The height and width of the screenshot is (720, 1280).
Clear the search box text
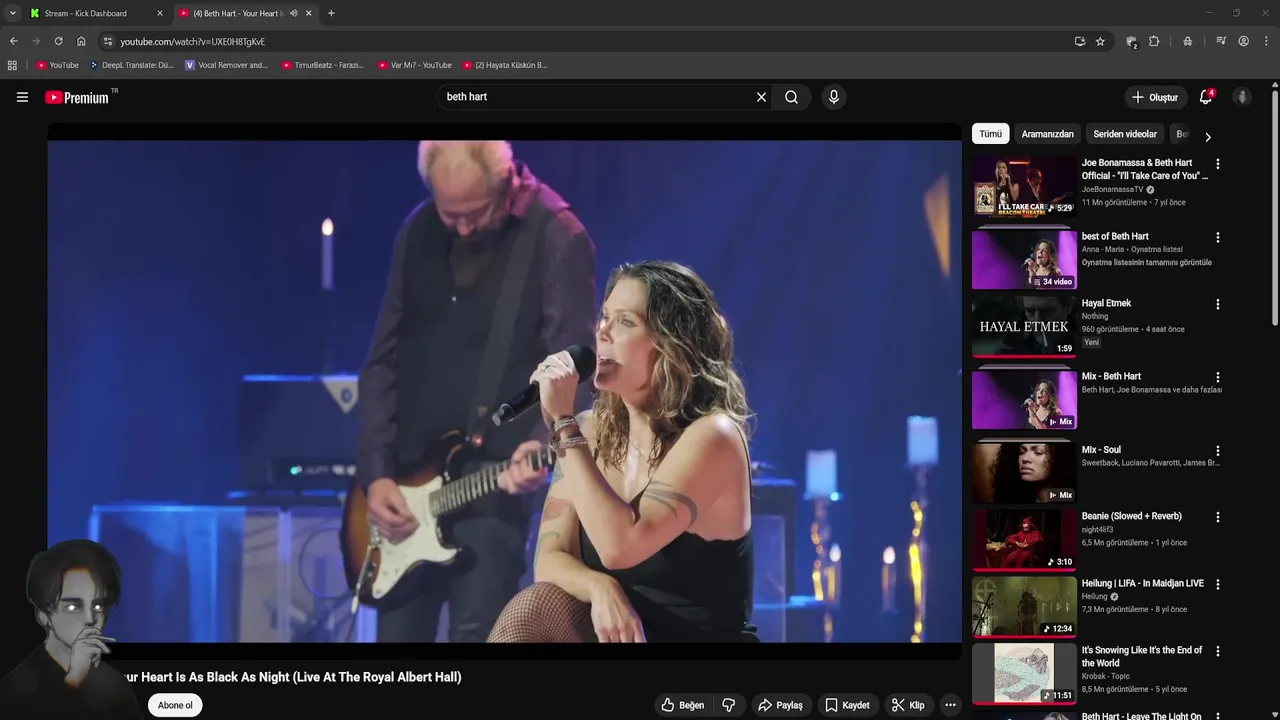coord(761,97)
